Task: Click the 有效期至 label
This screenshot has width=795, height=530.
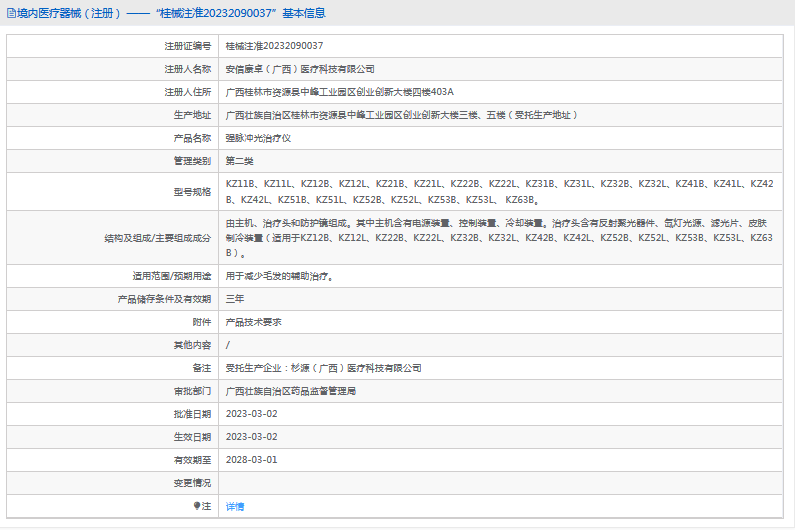Action: [192, 460]
